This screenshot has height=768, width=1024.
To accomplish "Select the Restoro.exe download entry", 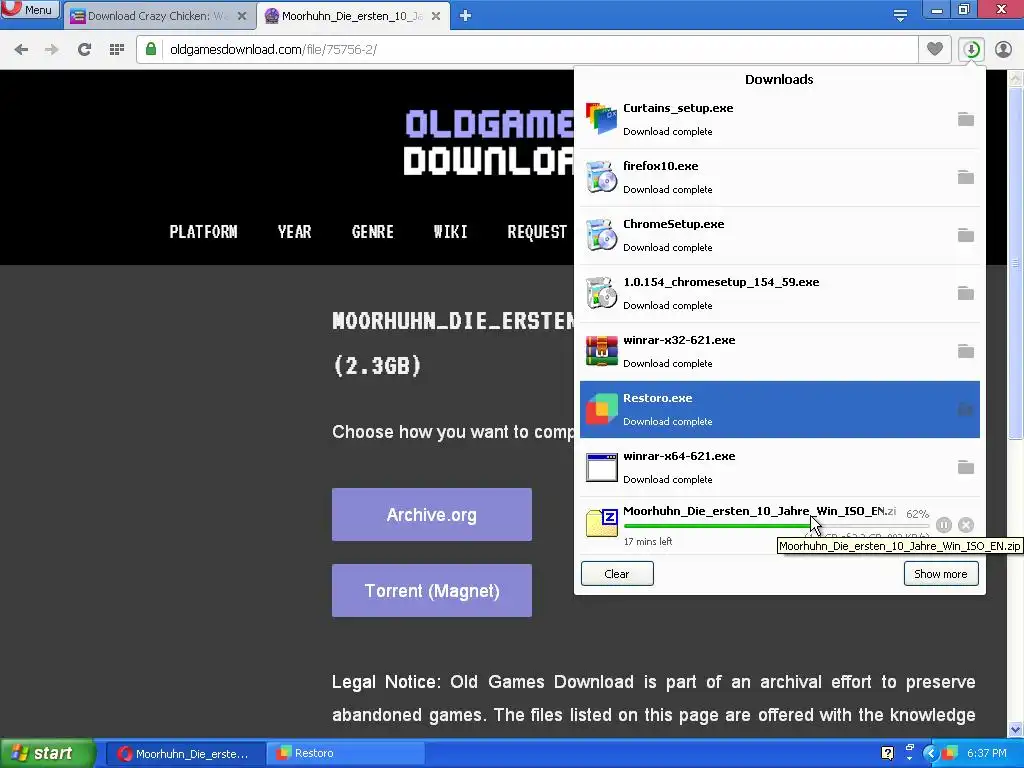I will pyautogui.click(x=780, y=409).
